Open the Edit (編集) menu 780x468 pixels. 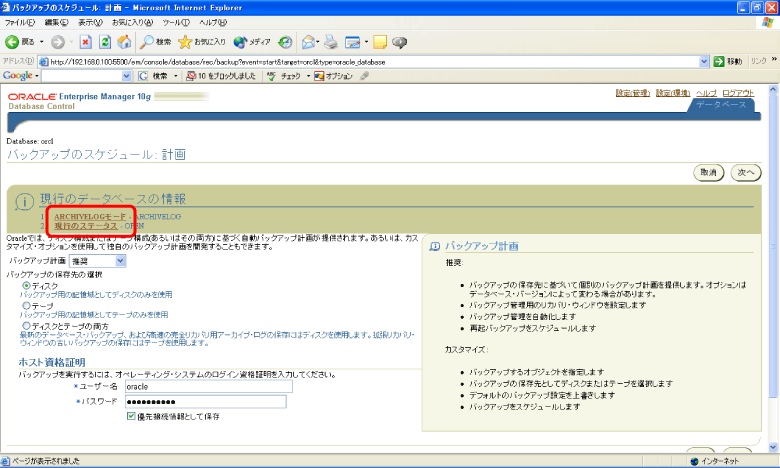(x=56, y=22)
